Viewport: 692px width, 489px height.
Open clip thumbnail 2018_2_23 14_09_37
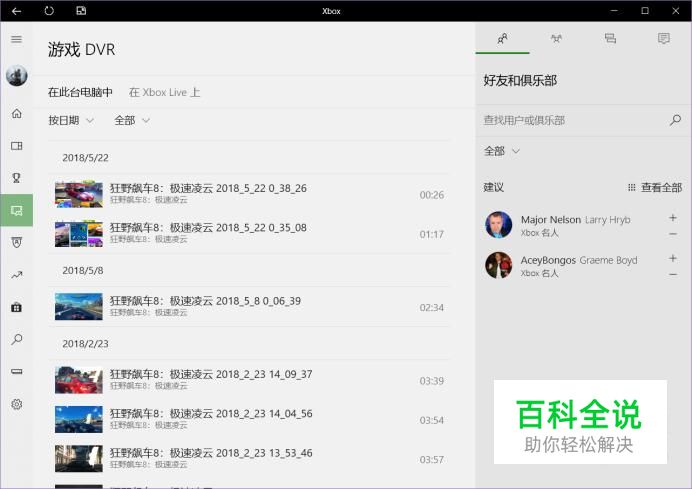[79, 380]
